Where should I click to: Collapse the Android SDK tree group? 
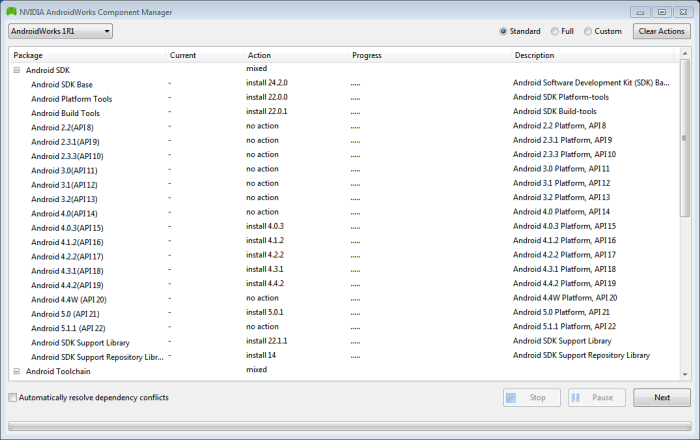click(17, 70)
